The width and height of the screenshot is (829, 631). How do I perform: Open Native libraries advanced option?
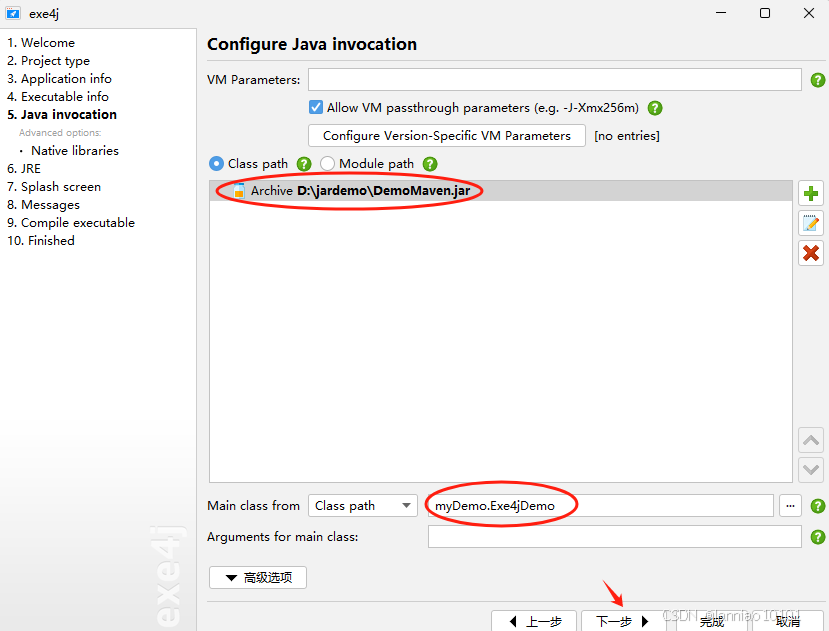tap(75, 151)
